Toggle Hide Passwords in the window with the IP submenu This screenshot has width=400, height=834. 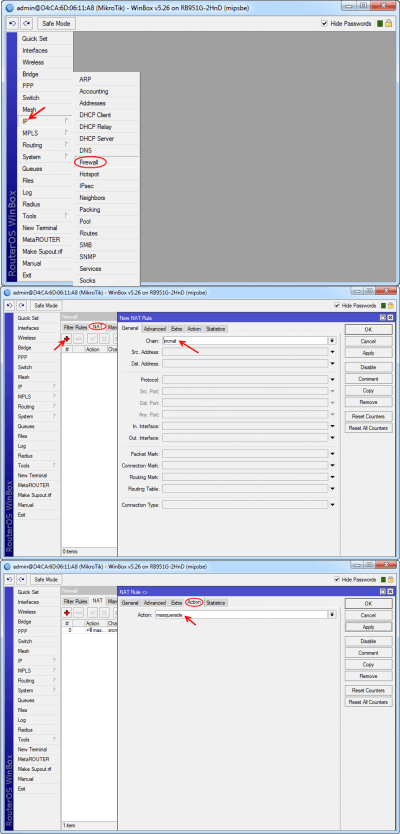click(325, 23)
